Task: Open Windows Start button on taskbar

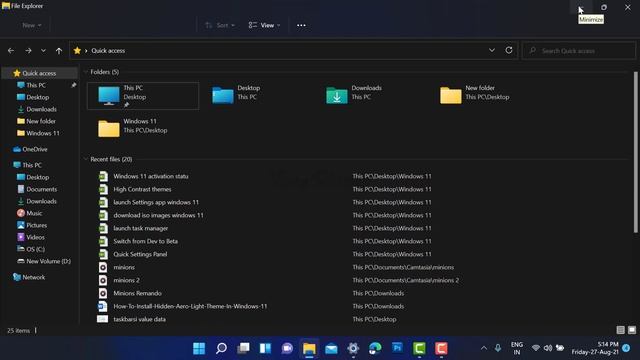Action: 199,348
